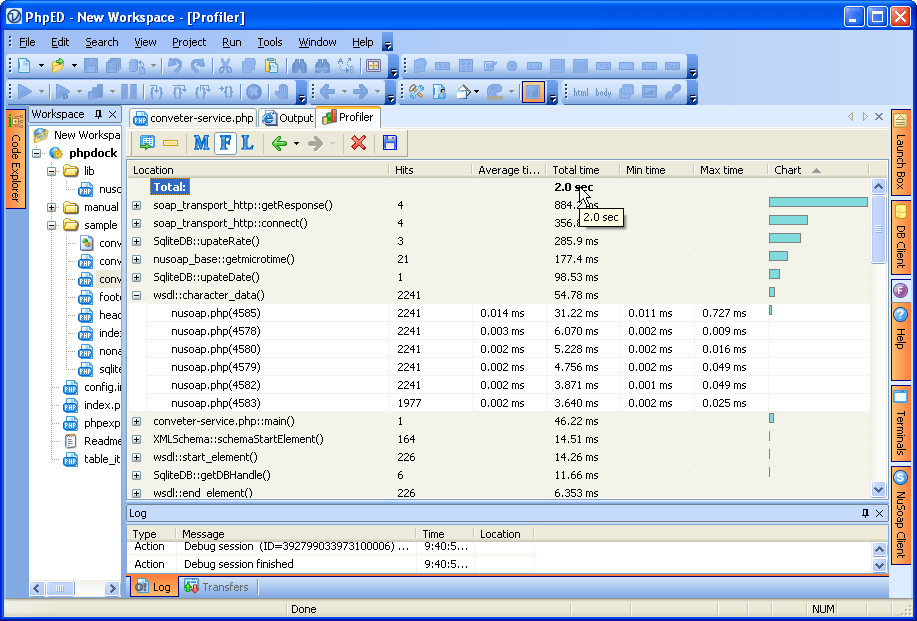Click the Log panel scroll down arrow
Image resolution: width=917 pixels, height=621 pixels.
(879, 565)
